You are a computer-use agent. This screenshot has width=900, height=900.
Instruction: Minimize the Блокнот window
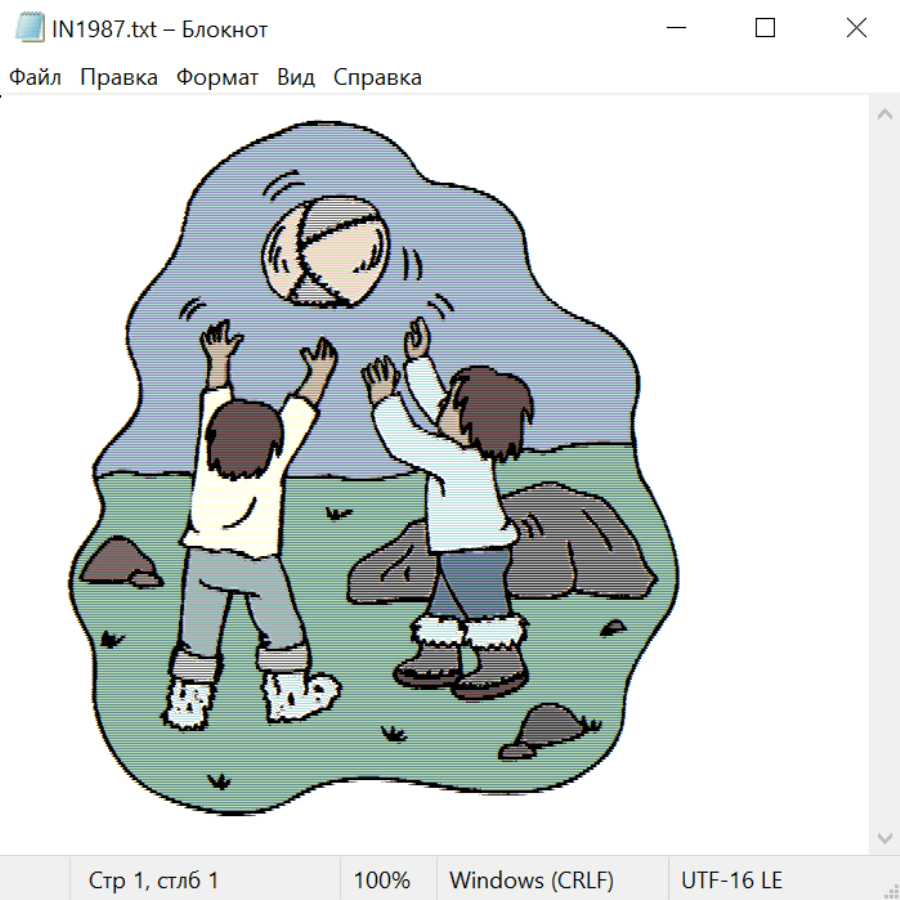pyautogui.click(x=674, y=29)
